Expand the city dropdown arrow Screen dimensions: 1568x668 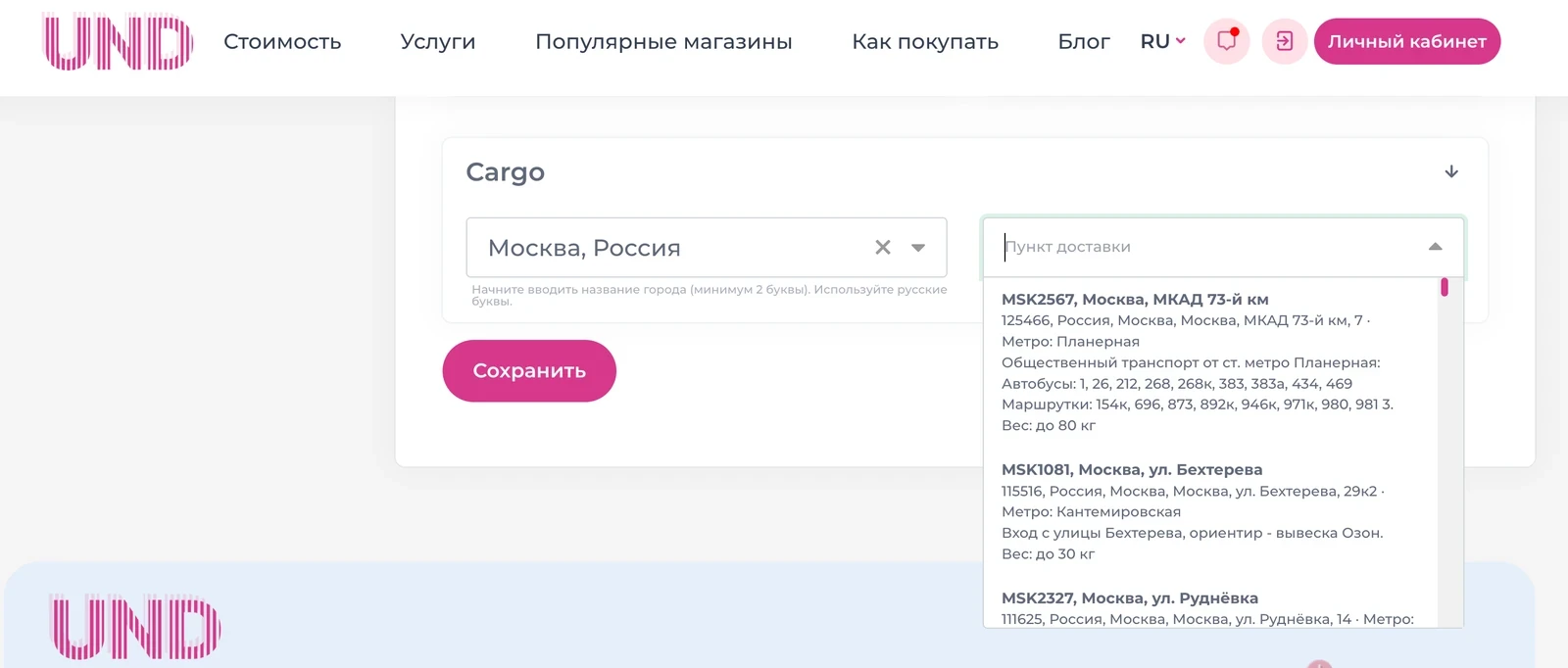click(918, 248)
